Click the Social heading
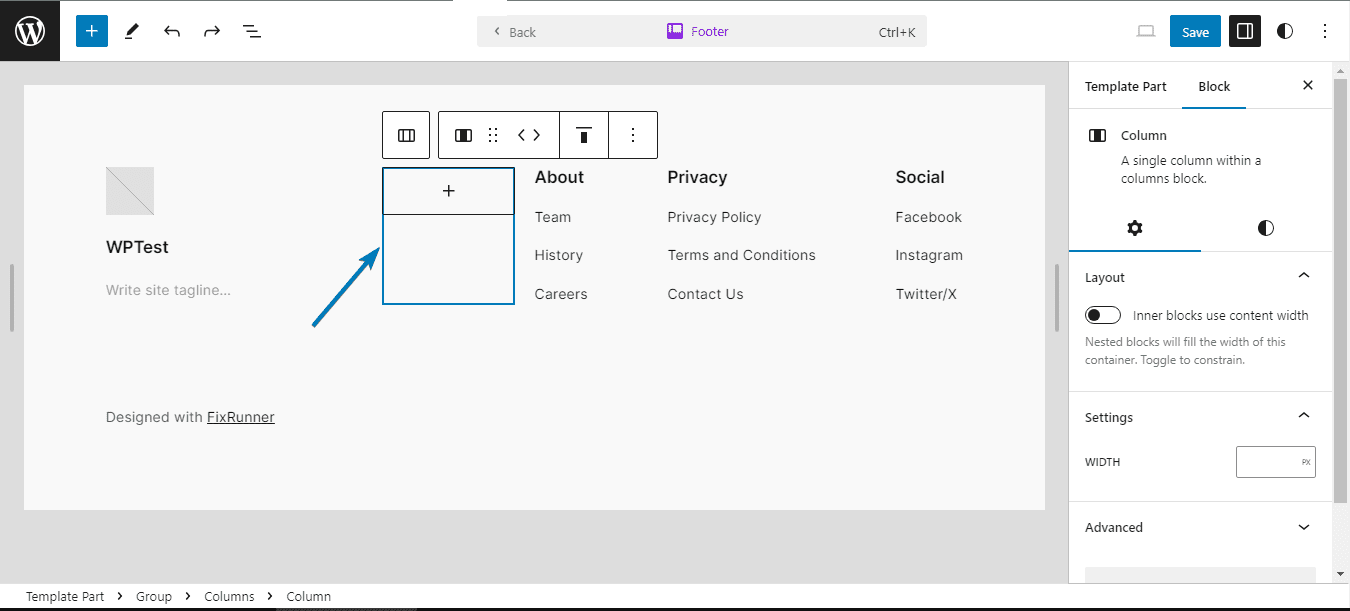This screenshot has width=1350, height=611. pos(920,177)
